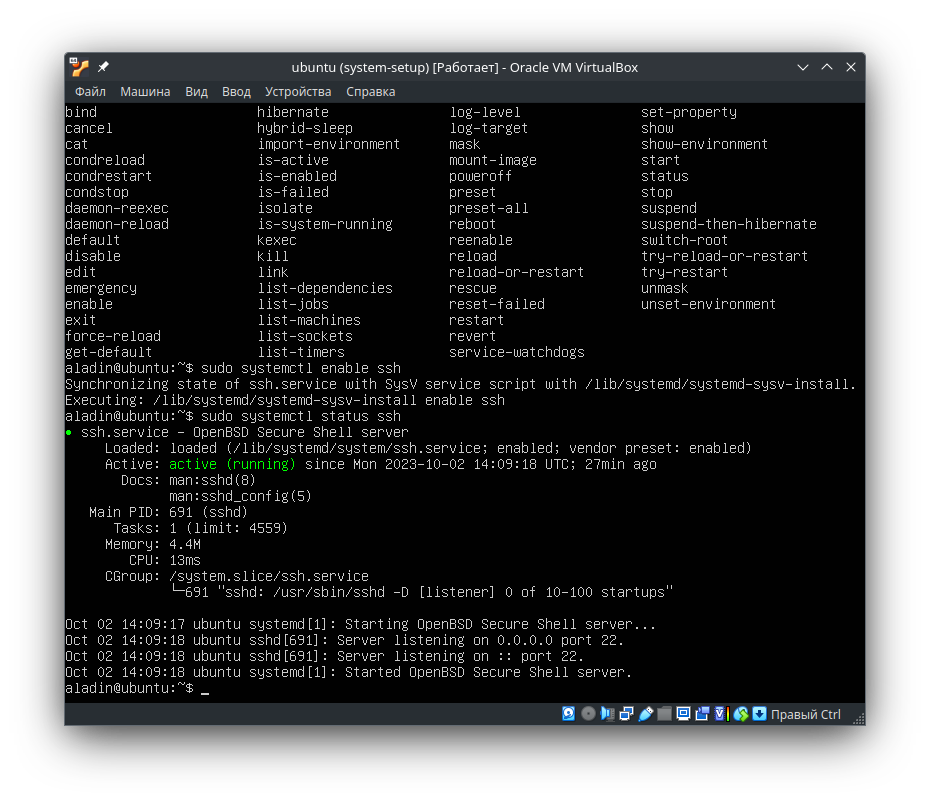Click the audio icon in the status bar
Screen dimensions: 930x802
606,713
